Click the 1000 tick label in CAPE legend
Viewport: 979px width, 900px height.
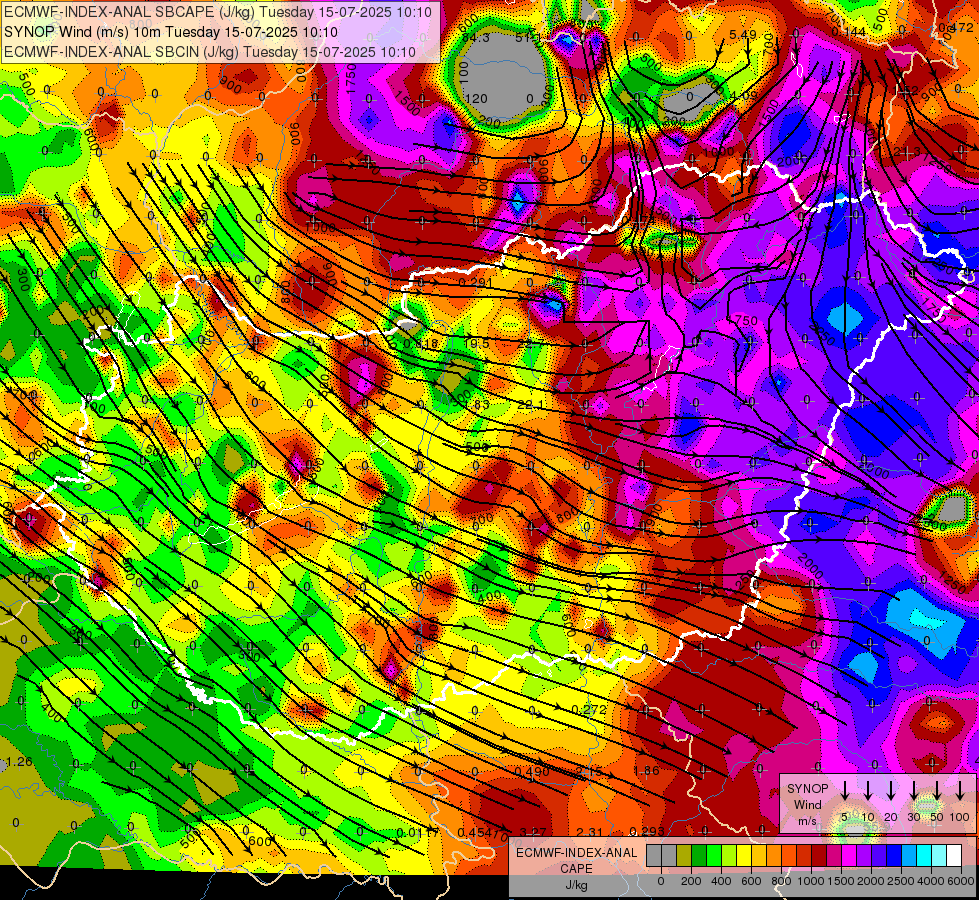coord(811,881)
